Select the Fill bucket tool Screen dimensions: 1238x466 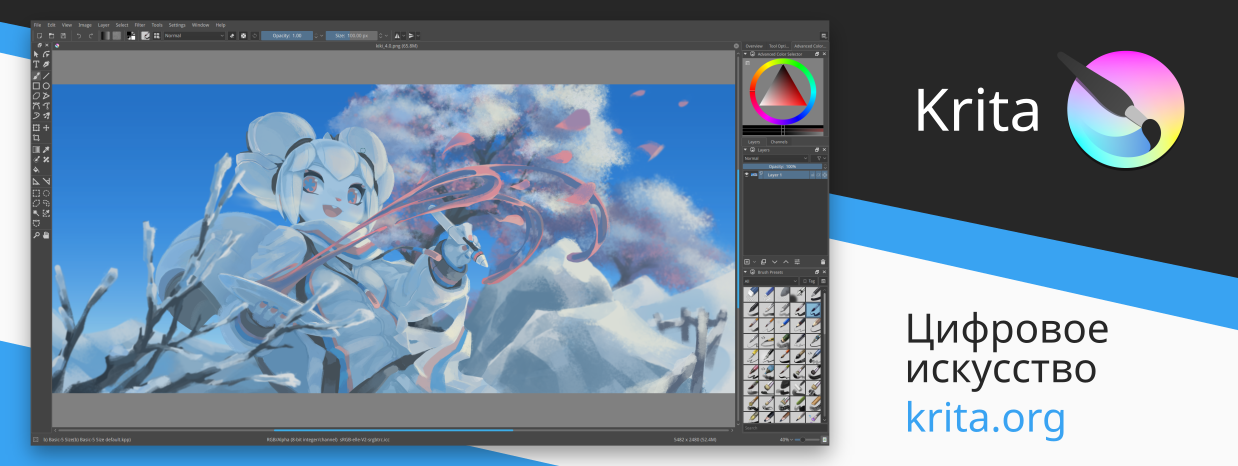(36, 170)
